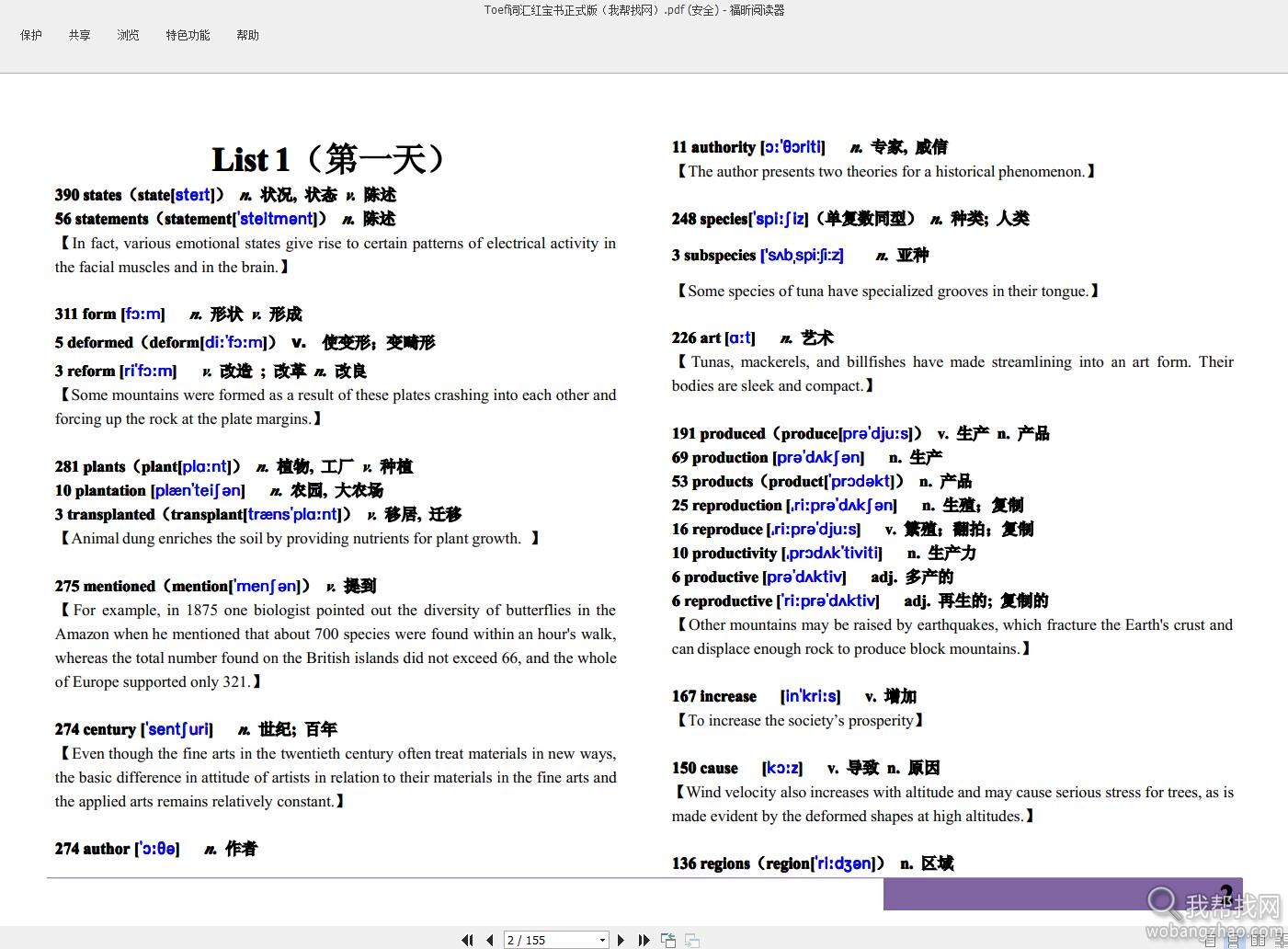
Task: Click the sentence starting 'Some mountains were formed'
Action: tap(336, 407)
